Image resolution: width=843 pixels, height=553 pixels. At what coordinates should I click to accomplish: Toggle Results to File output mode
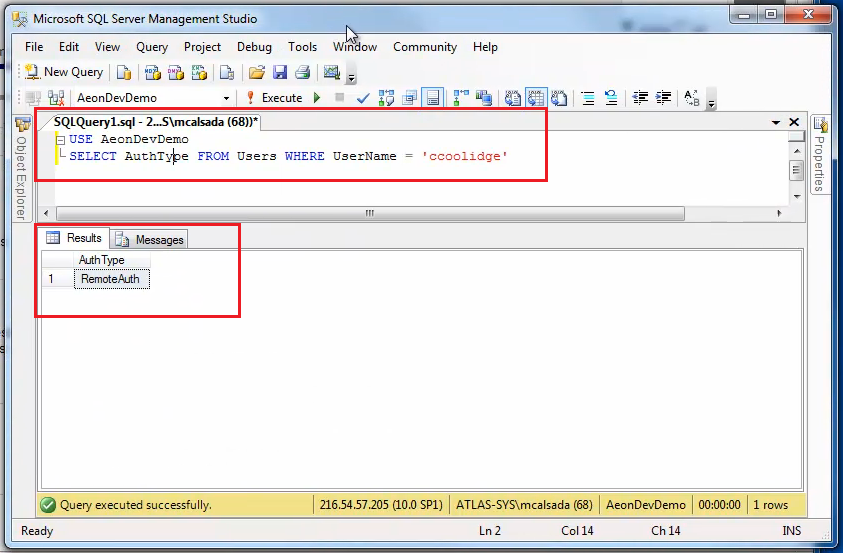click(x=560, y=98)
